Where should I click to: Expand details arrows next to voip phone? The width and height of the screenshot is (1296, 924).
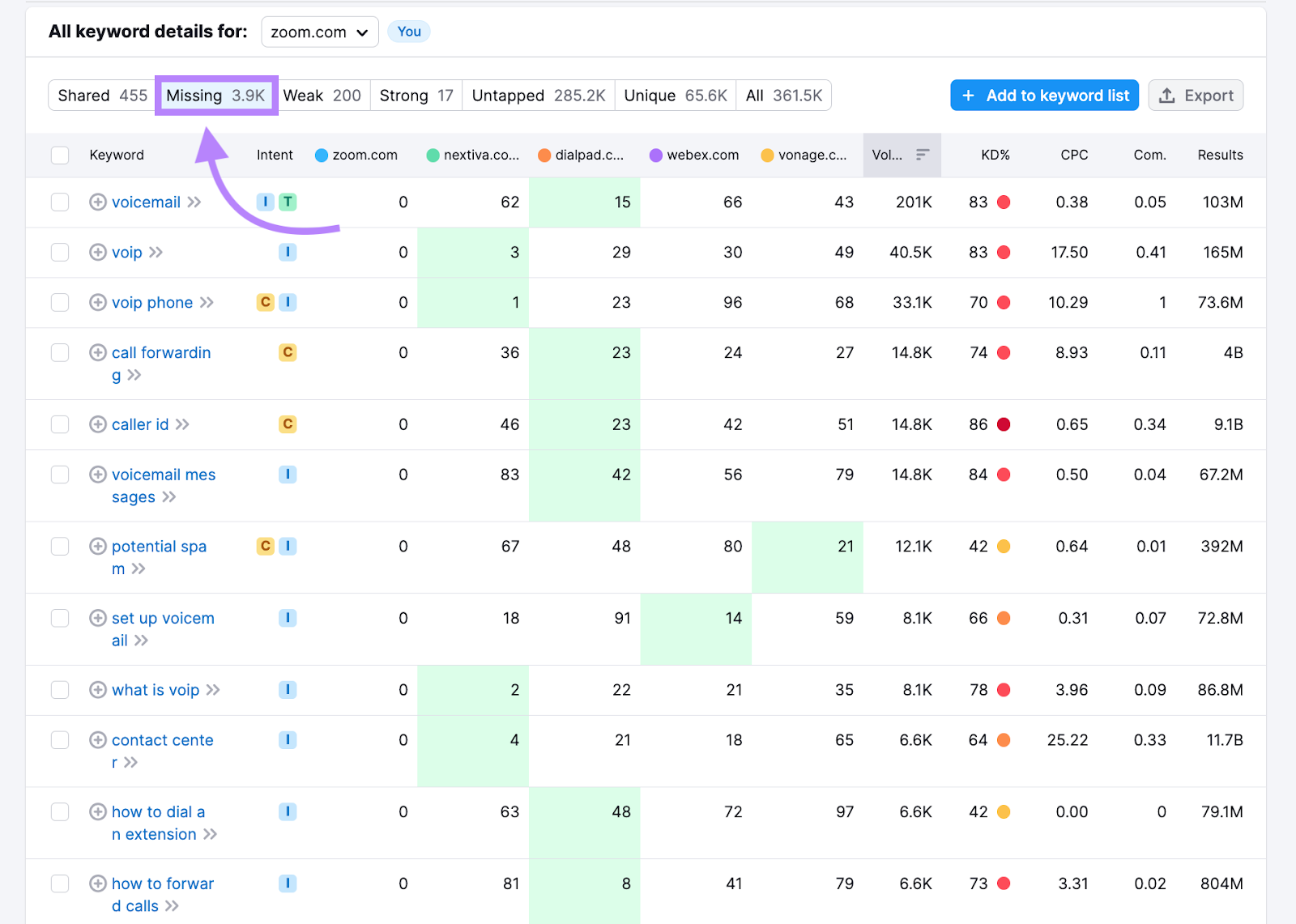(x=207, y=302)
